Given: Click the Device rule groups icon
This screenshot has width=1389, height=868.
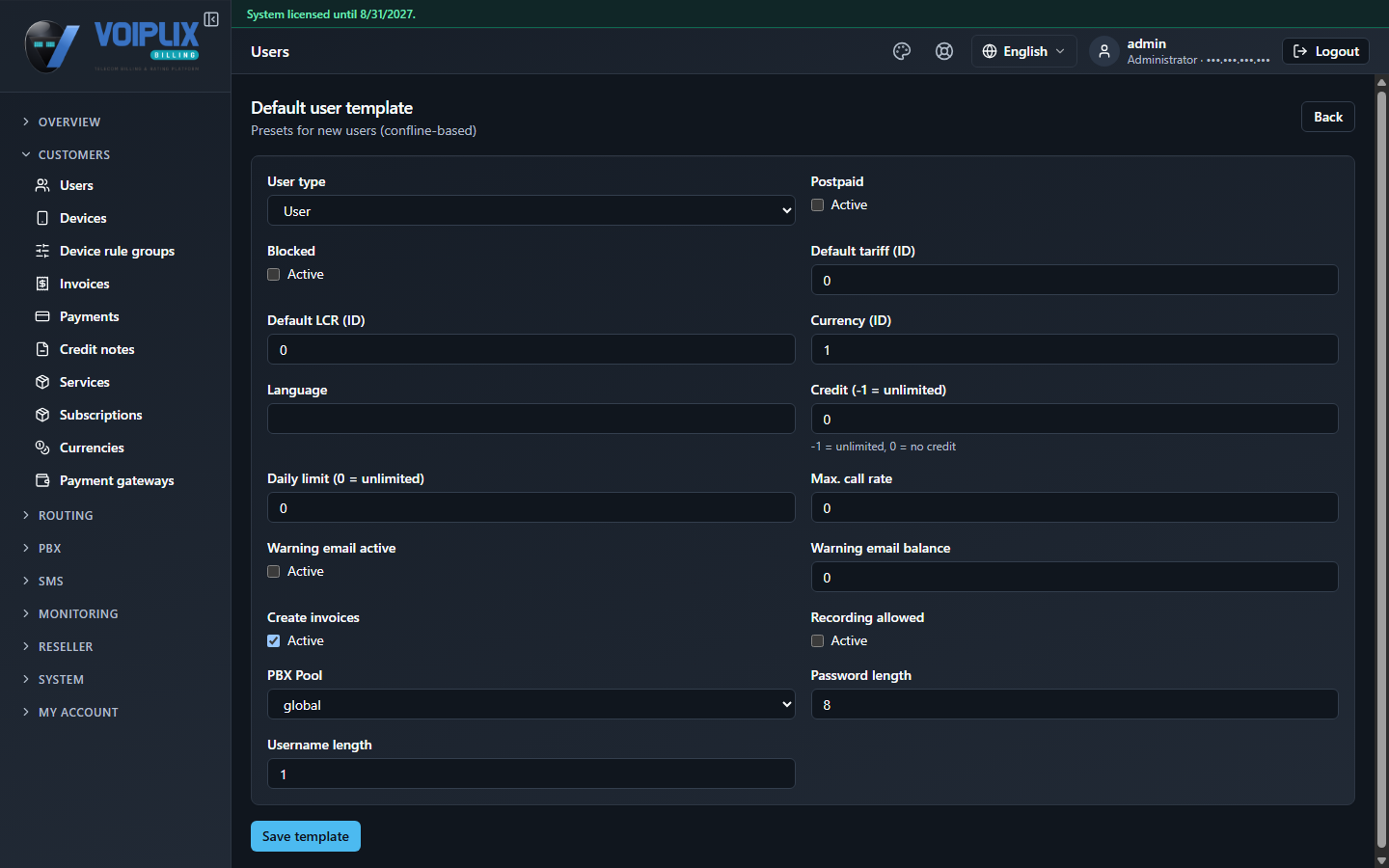Looking at the screenshot, I should click(x=42, y=251).
